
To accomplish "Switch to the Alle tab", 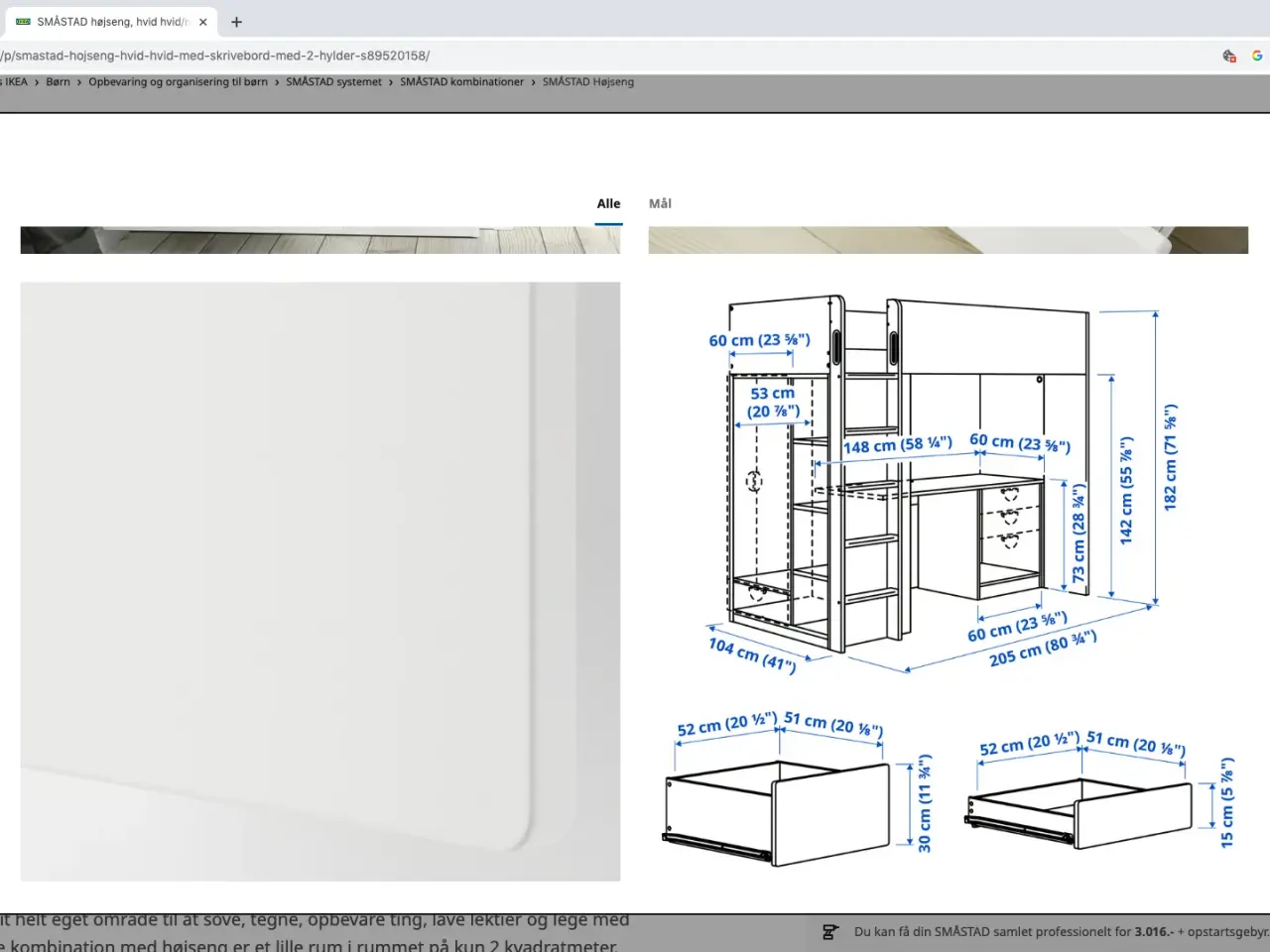I will (x=608, y=203).
